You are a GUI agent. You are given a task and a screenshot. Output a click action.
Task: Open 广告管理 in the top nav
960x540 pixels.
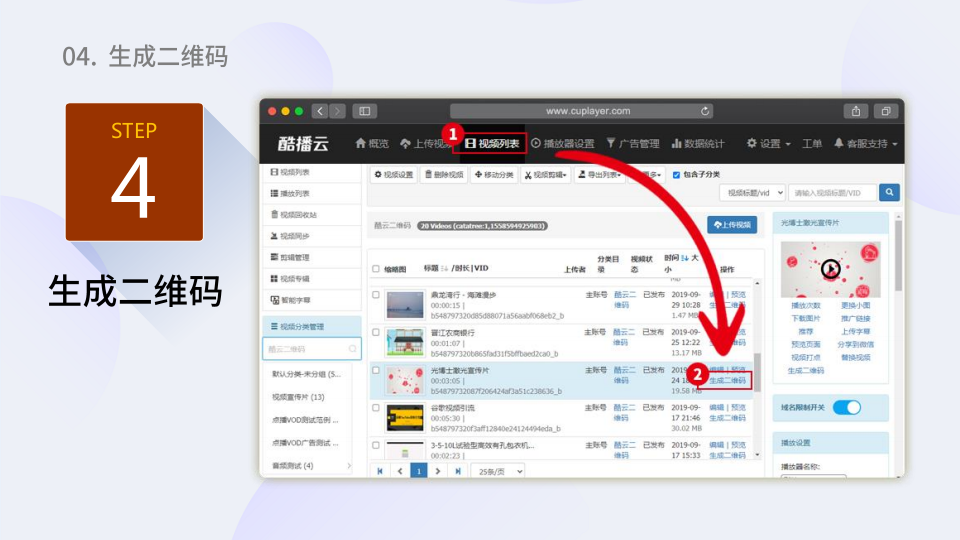(632, 143)
